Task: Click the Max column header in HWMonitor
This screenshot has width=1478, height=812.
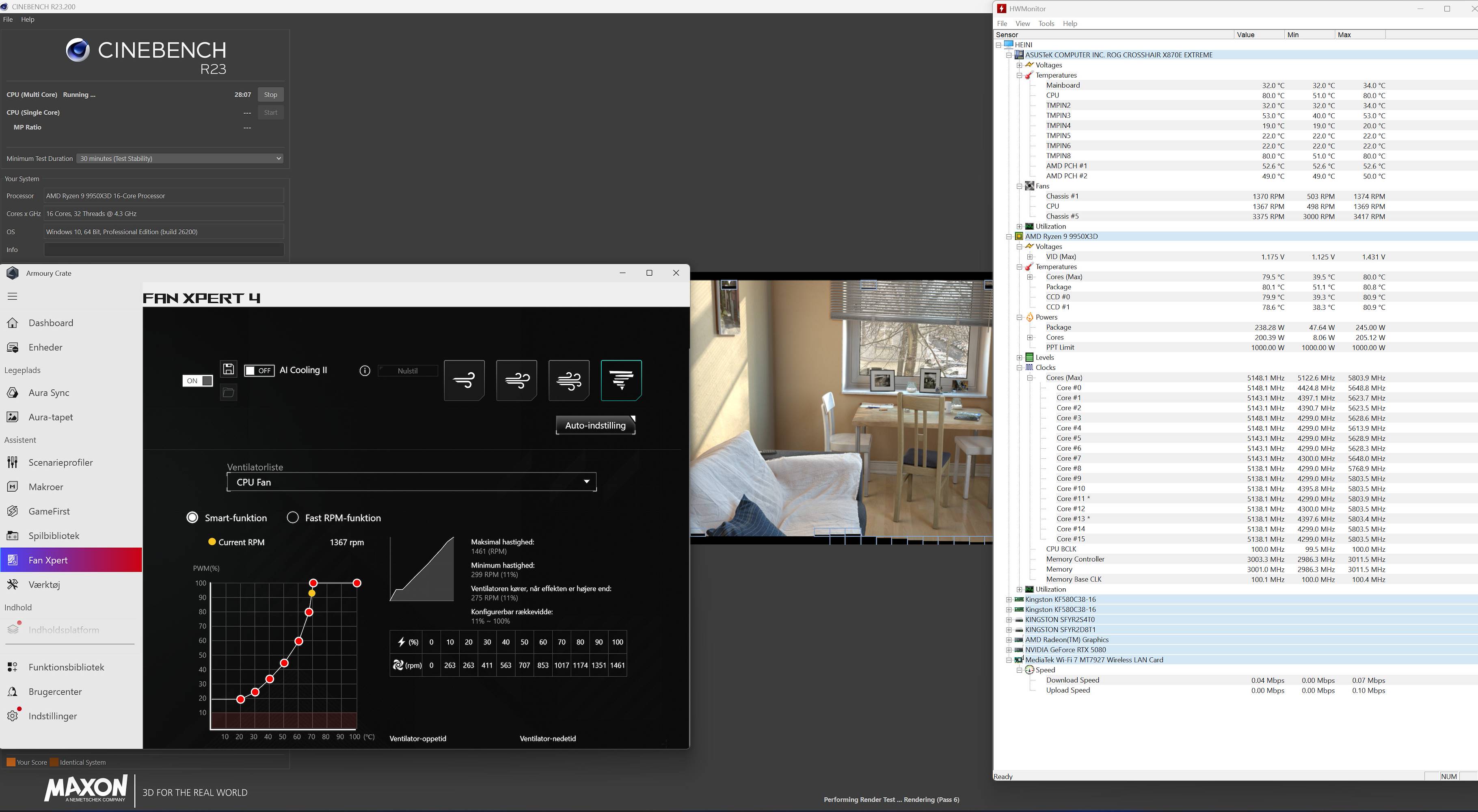Action: 1360,35
